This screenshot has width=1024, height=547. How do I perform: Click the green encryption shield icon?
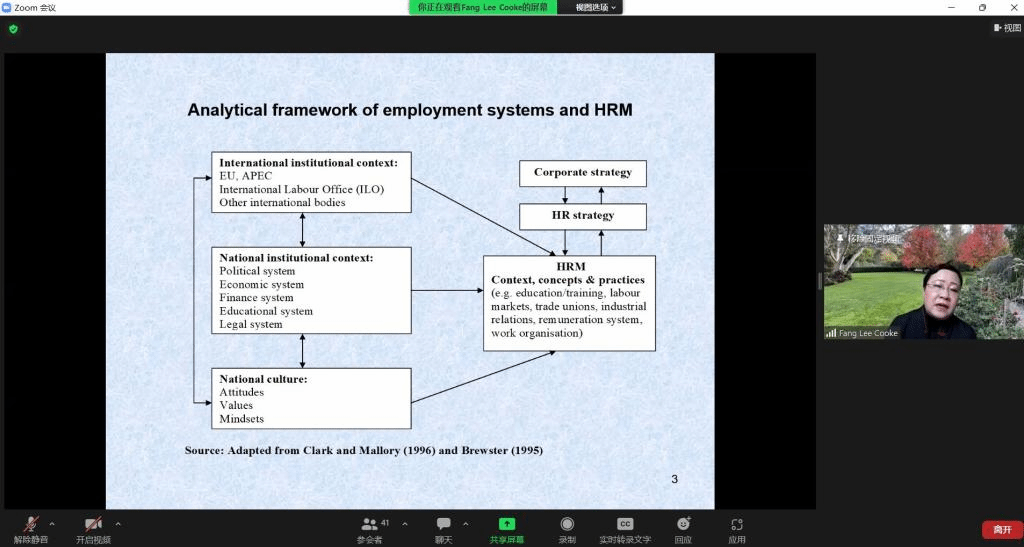[x=13, y=29]
